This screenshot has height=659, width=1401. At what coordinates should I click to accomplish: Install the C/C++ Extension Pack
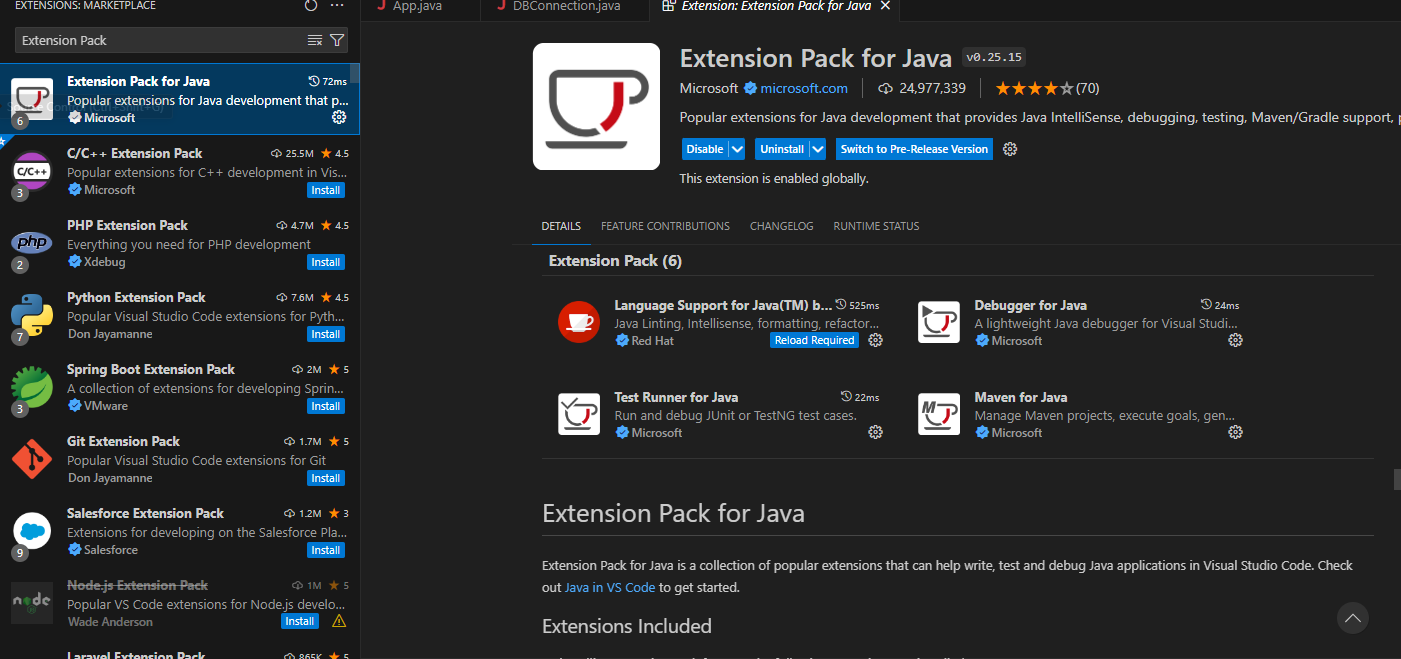(x=326, y=190)
